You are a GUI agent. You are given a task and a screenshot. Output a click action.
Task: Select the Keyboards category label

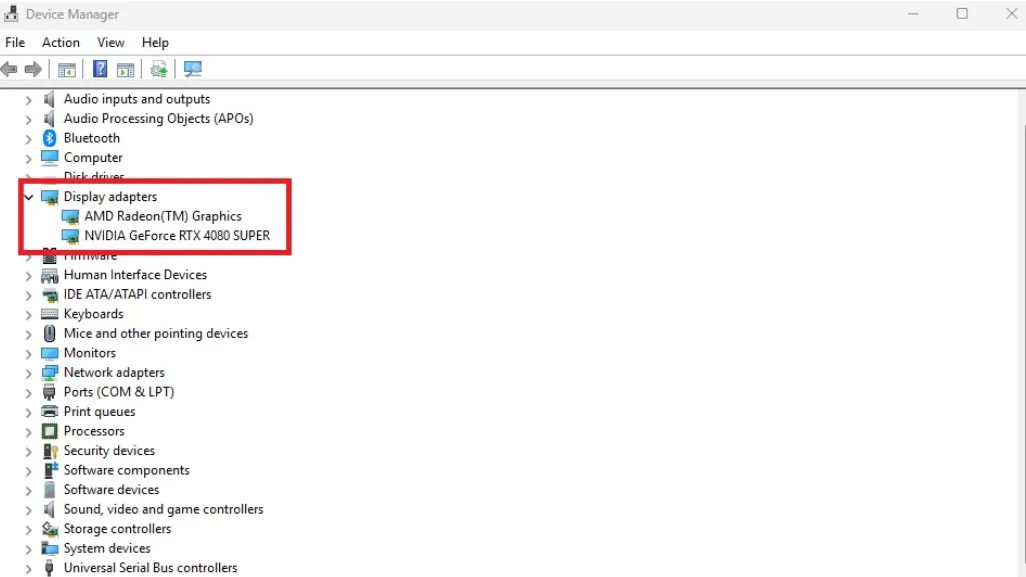(x=93, y=314)
